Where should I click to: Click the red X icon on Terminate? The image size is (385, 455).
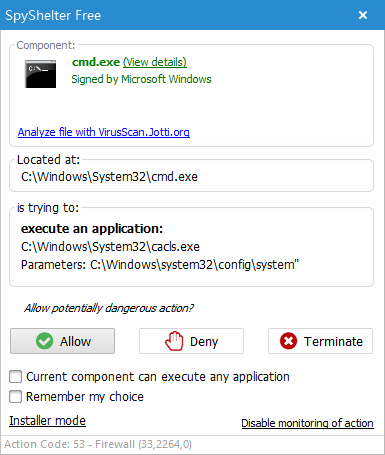click(x=288, y=341)
